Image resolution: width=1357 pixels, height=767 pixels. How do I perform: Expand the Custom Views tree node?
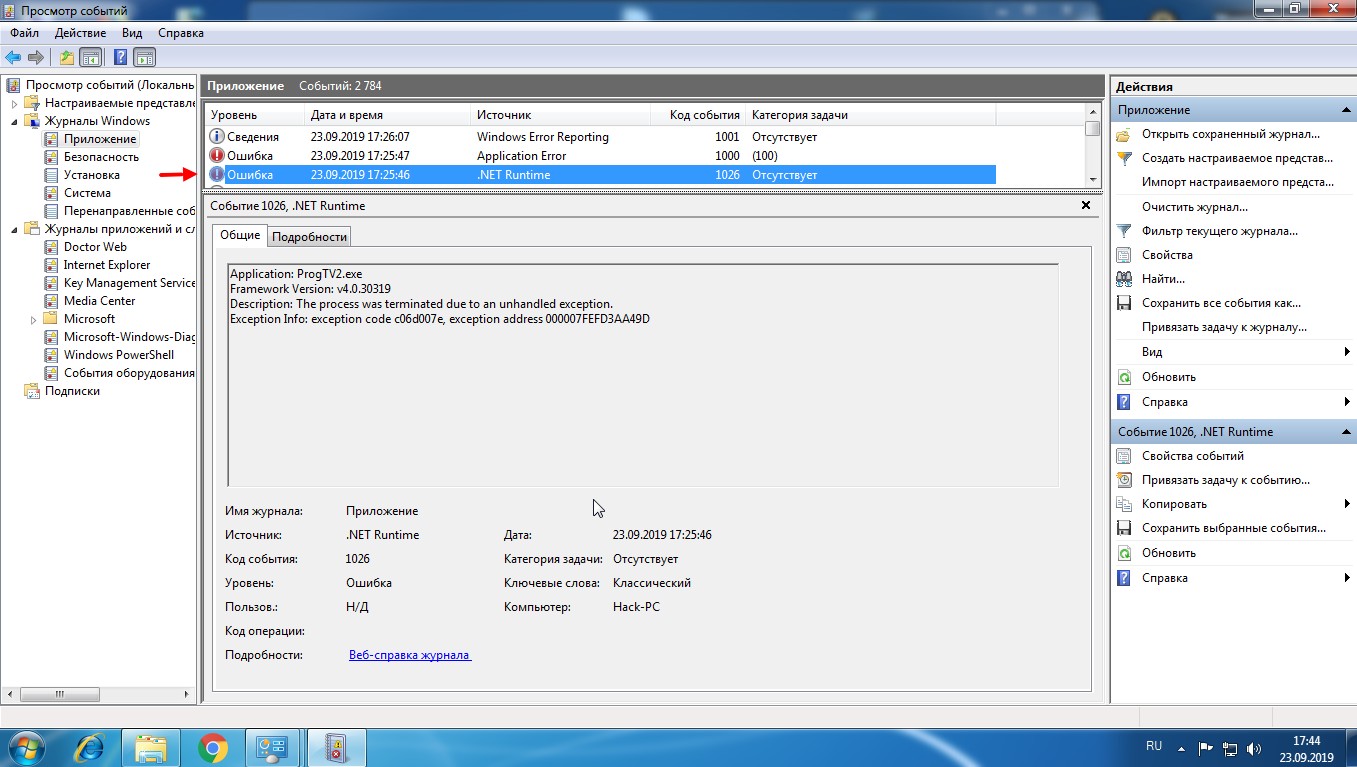(15, 103)
